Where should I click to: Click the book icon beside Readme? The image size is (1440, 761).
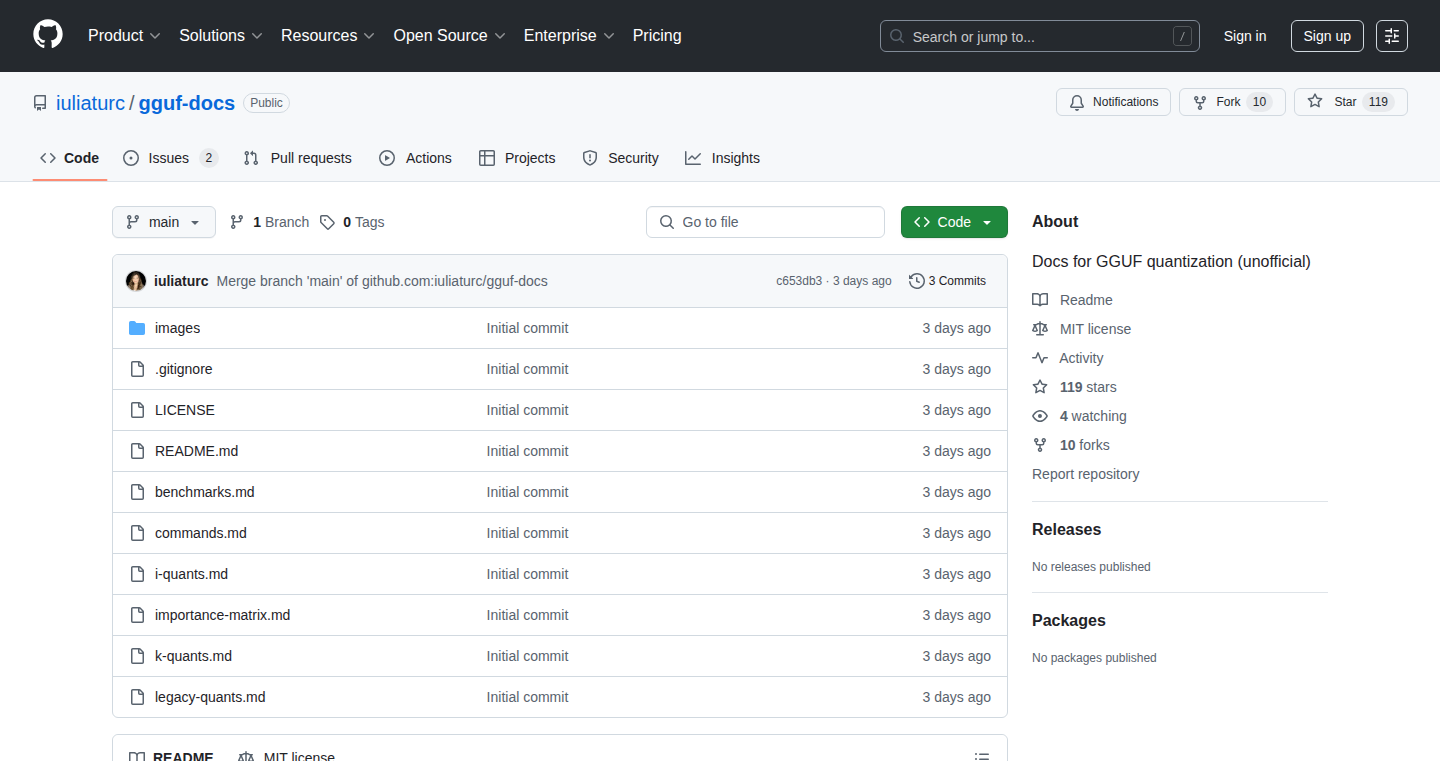(x=1040, y=300)
